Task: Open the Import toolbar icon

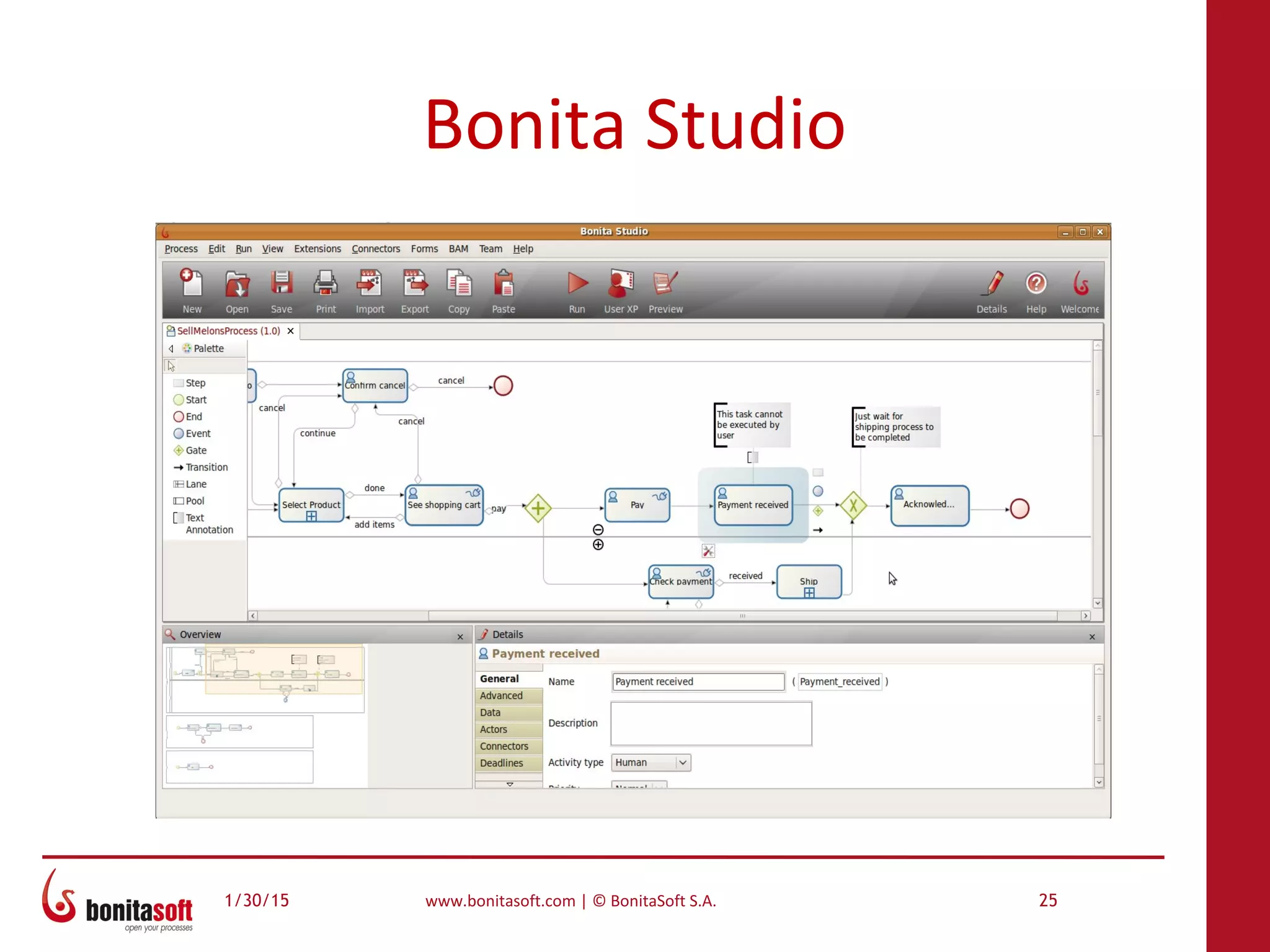Action: point(370,285)
